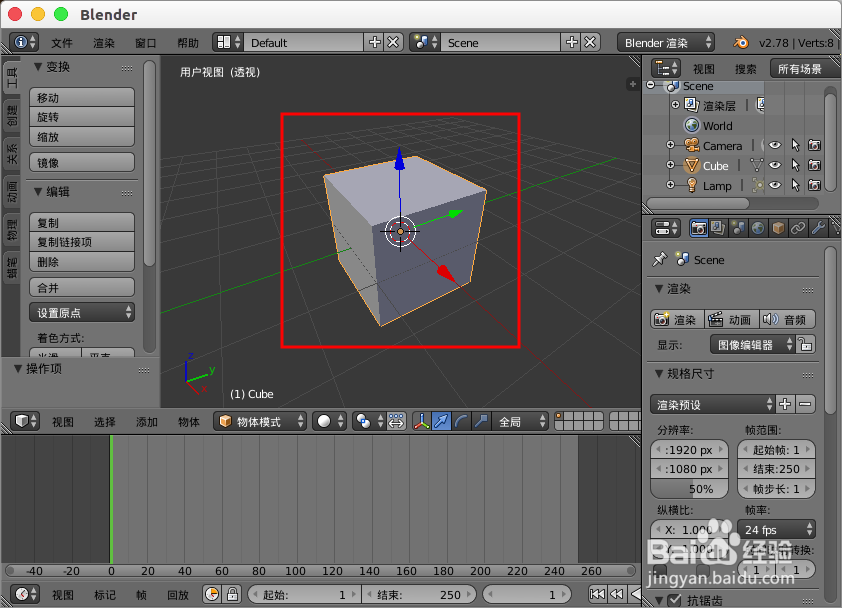
Task: Select the Scene properties tab icon
Action: [738, 228]
